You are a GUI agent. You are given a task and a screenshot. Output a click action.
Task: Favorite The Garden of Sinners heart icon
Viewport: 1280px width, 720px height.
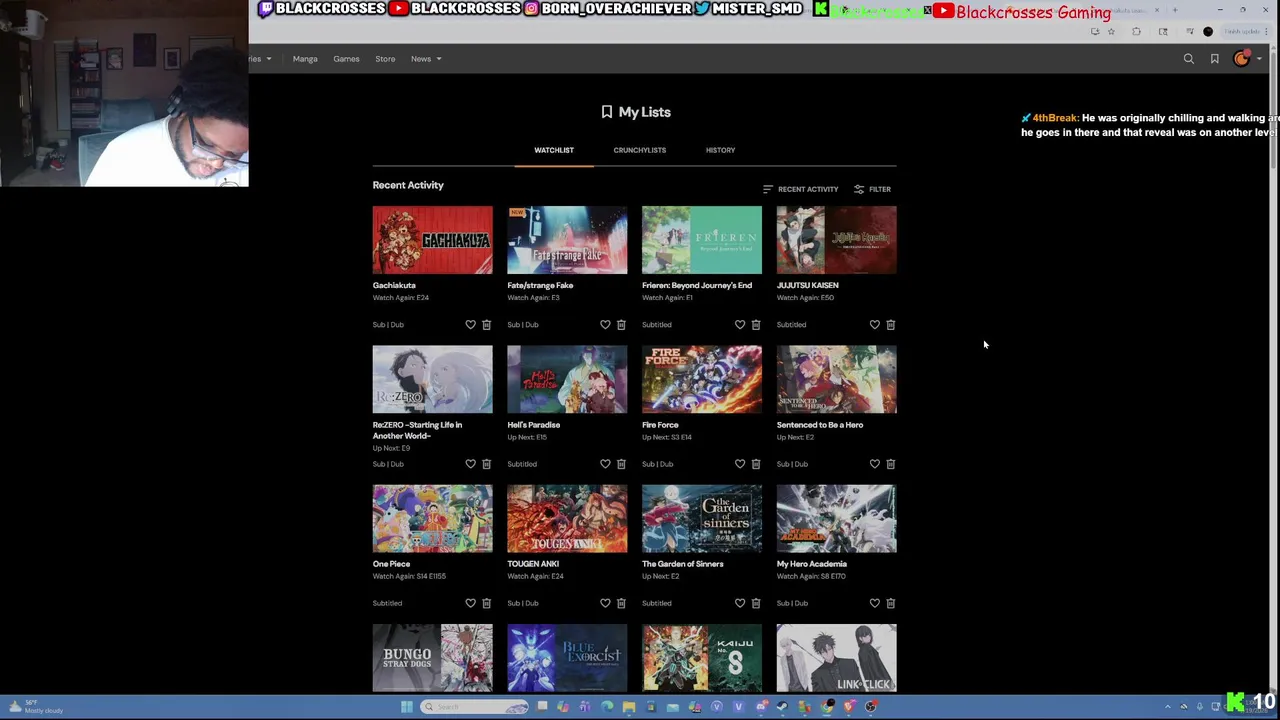(740, 603)
